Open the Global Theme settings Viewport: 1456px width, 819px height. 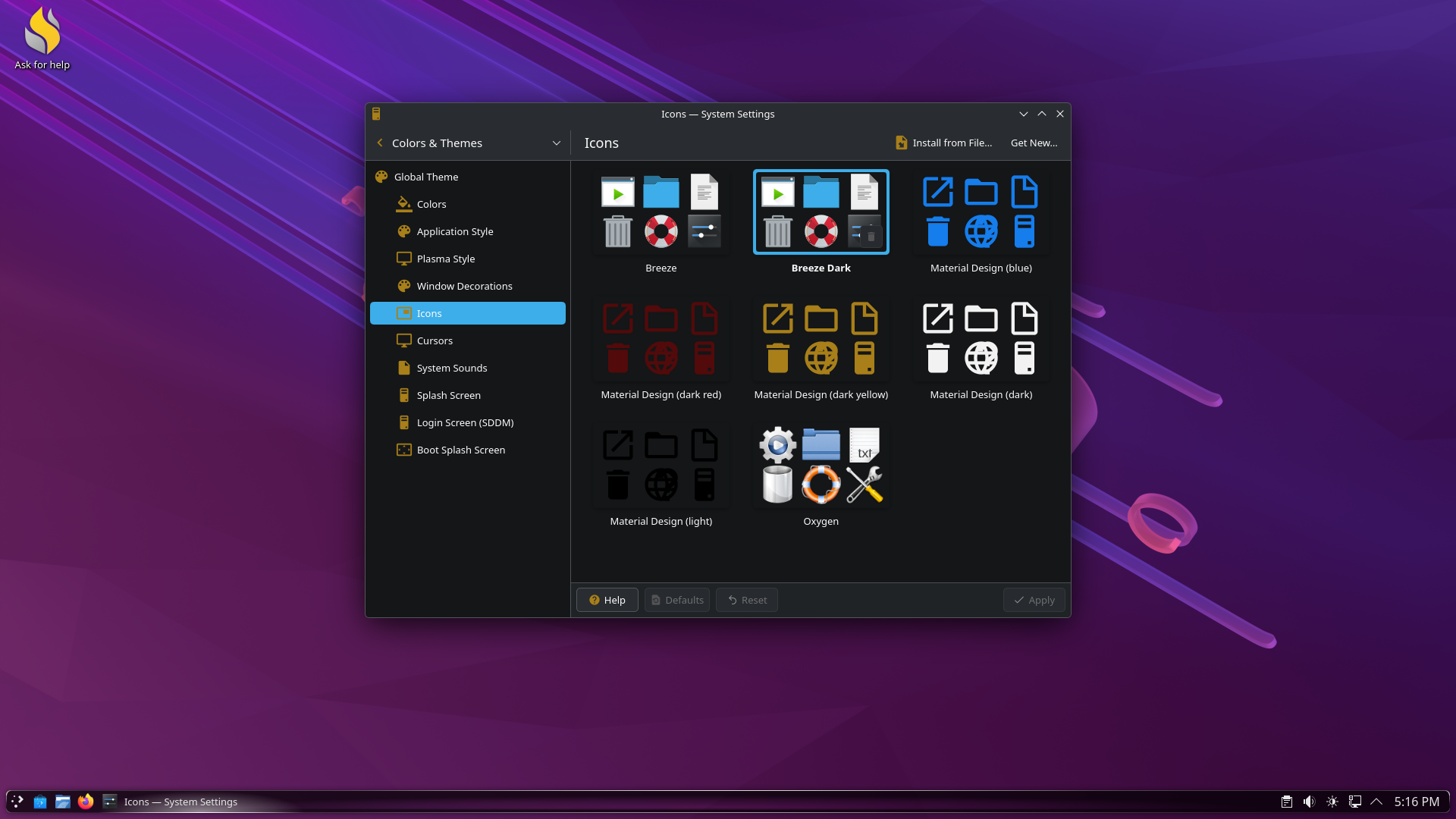[x=467, y=177]
